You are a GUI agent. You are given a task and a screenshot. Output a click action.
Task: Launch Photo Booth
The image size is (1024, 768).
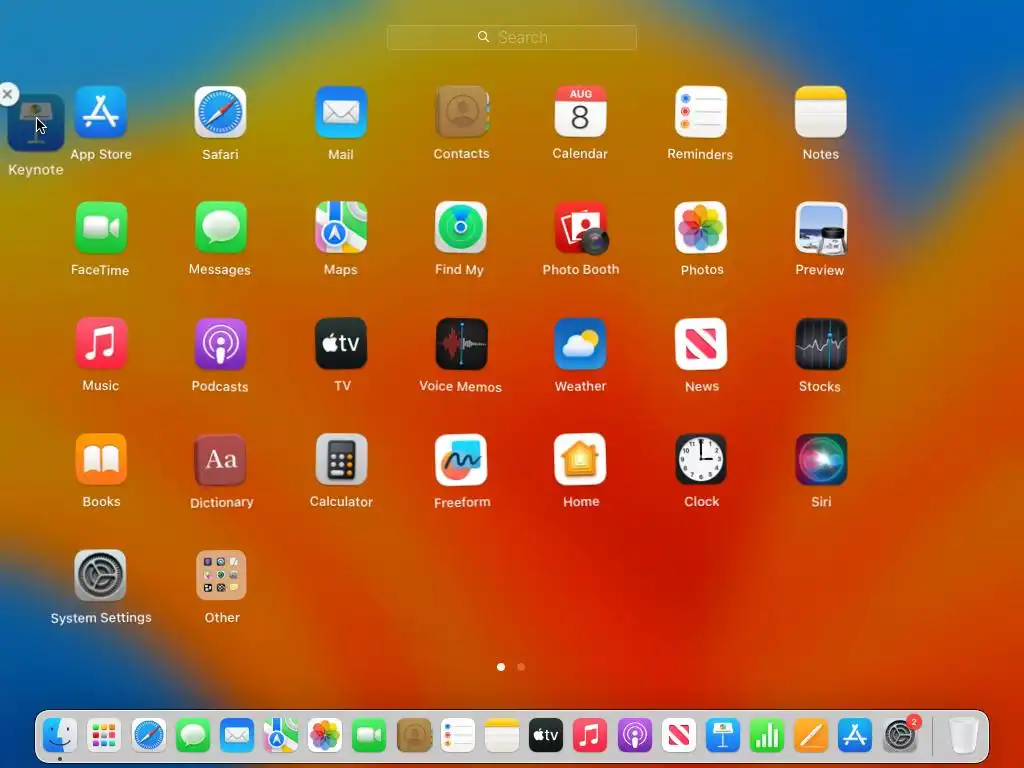(x=581, y=228)
